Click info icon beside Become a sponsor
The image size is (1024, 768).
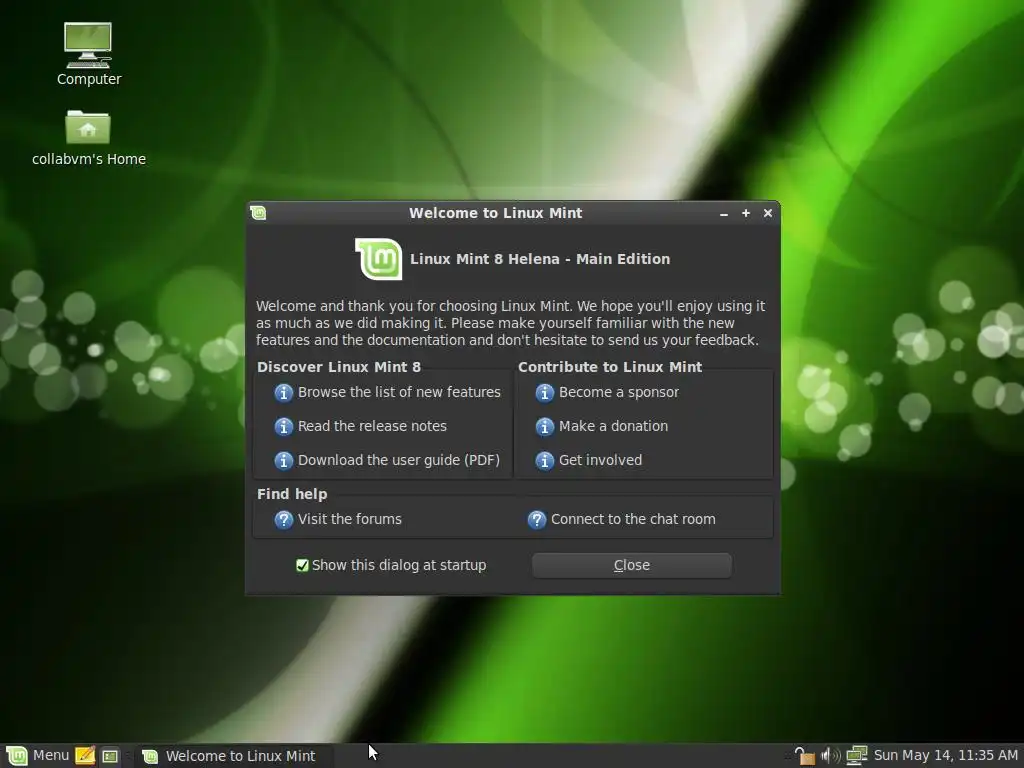544,392
